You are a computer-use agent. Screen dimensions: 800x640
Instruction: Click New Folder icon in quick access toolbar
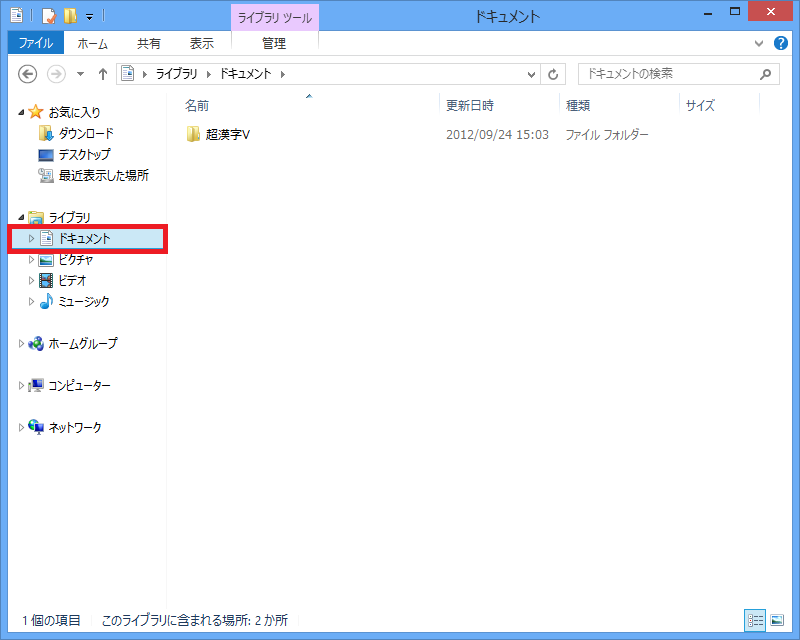(x=69, y=15)
